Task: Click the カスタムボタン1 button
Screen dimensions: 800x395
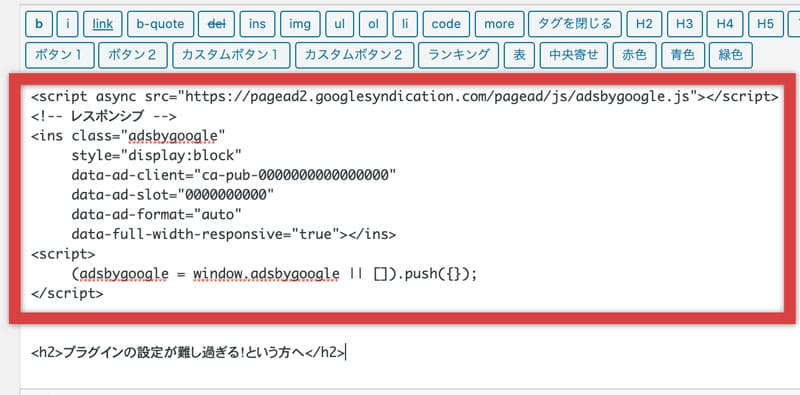Action: [231, 55]
